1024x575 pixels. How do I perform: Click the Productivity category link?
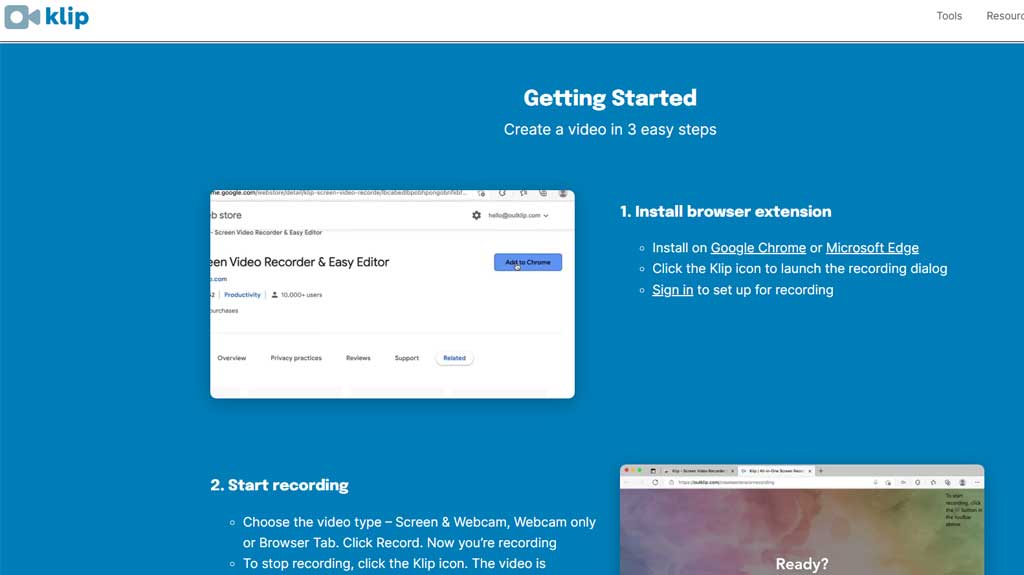click(x=242, y=295)
